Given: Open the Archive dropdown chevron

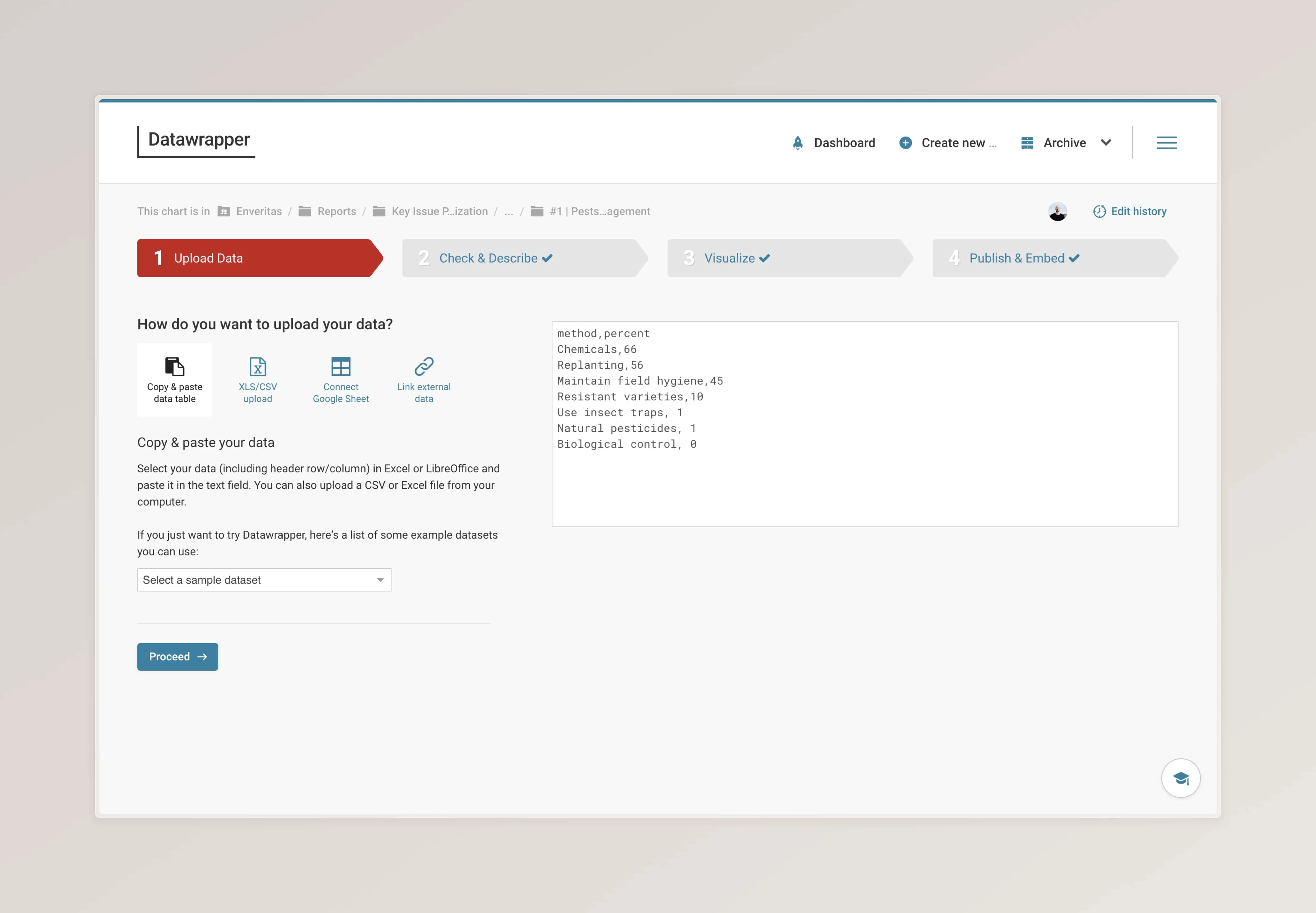Looking at the screenshot, I should pyautogui.click(x=1105, y=143).
